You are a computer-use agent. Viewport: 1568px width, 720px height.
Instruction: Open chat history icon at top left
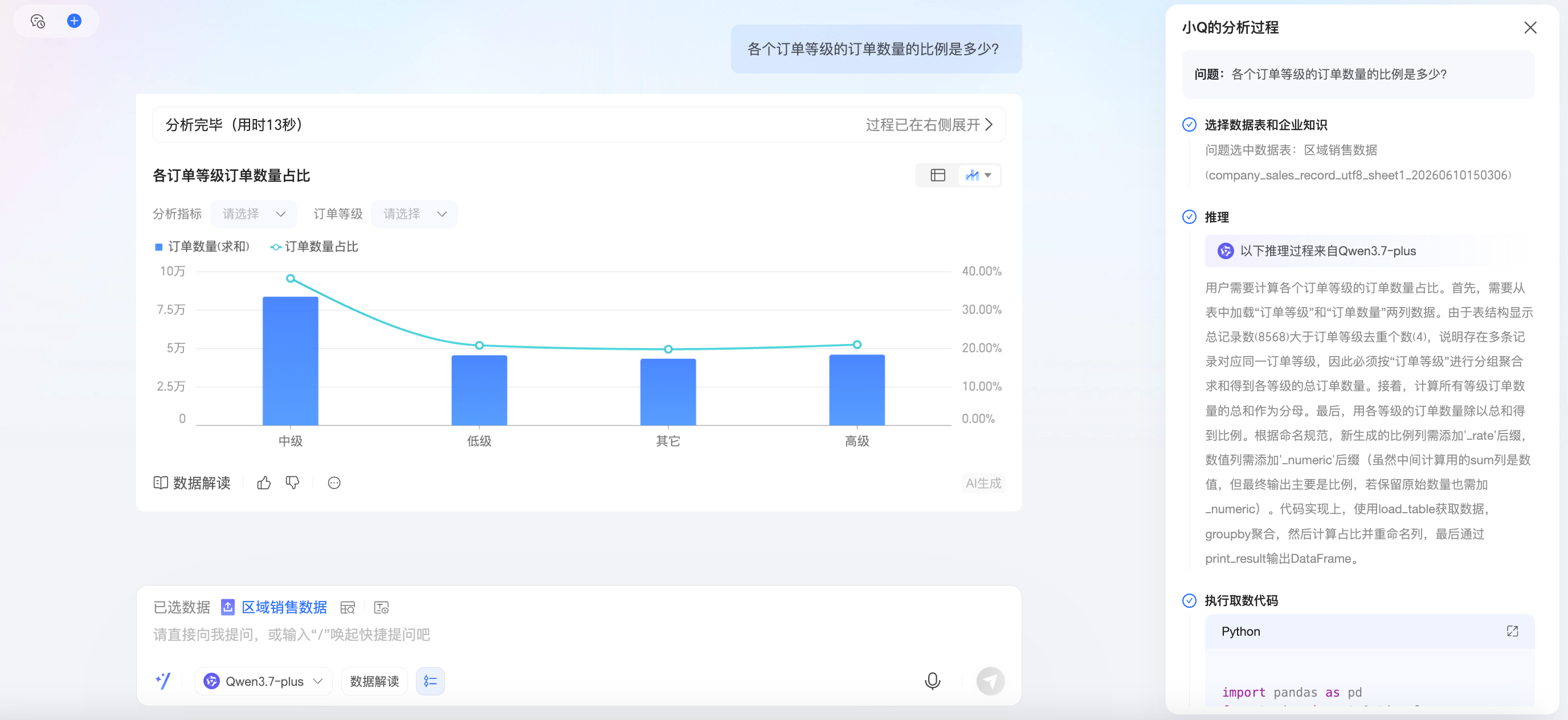point(38,21)
